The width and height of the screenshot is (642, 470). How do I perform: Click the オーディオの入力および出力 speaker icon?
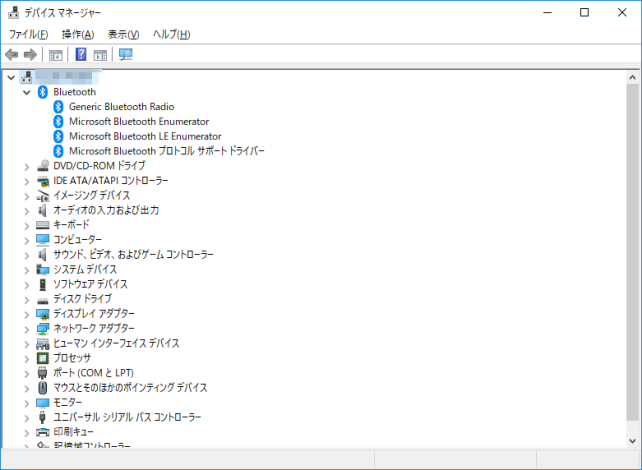[x=43, y=210]
